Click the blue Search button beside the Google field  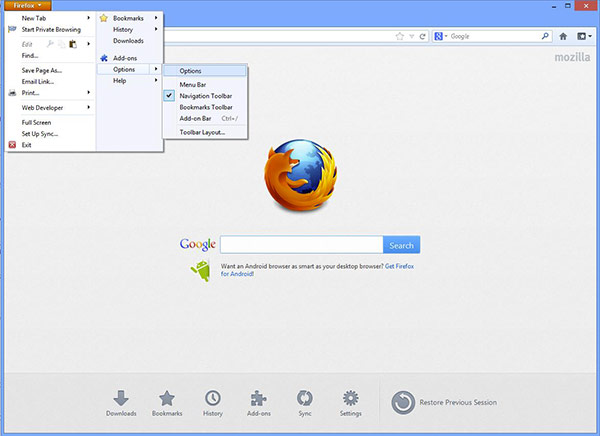tap(401, 245)
